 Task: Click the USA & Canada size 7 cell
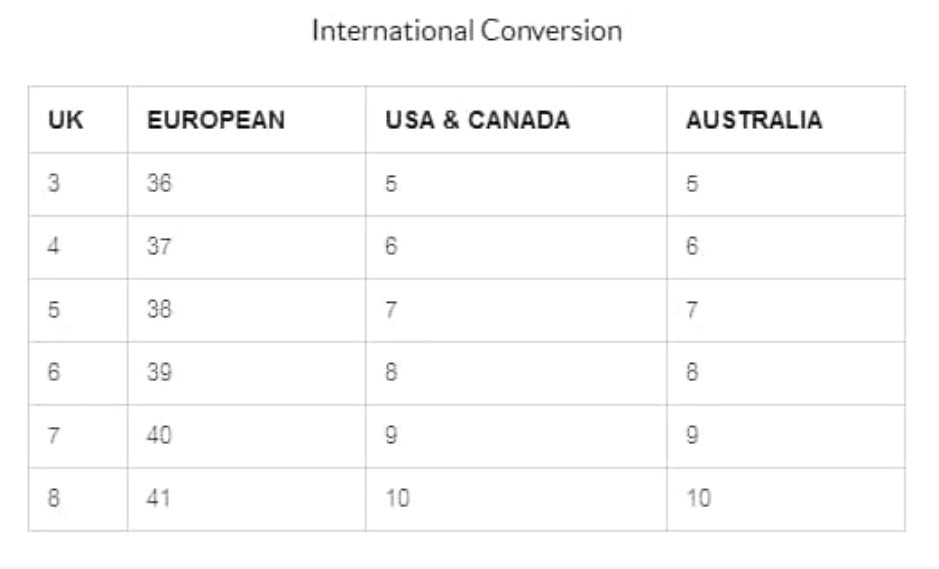pos(516,310)
